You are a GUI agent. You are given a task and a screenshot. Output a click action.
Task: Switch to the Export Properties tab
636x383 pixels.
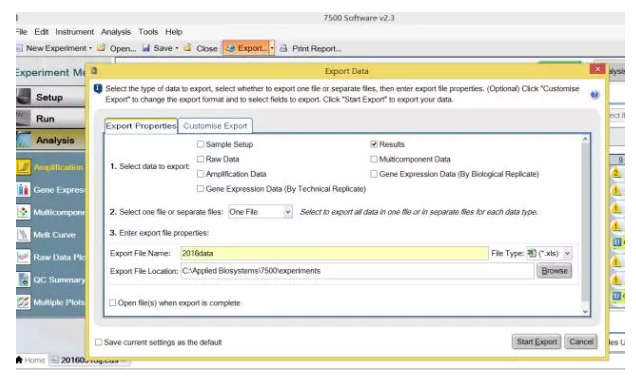point(141,126)
